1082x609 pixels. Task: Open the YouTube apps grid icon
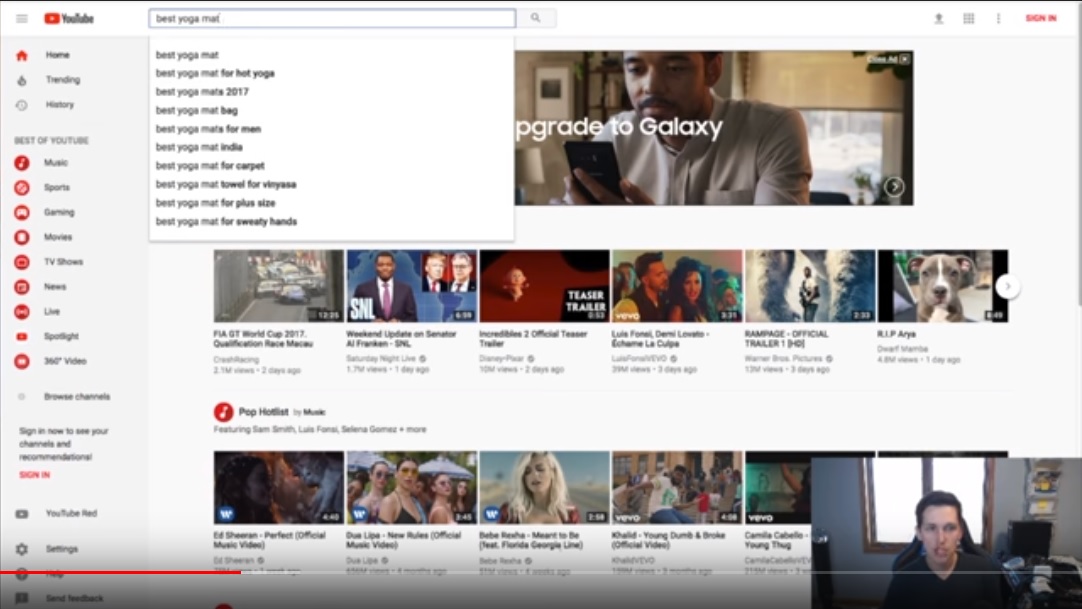click(969, 19)
